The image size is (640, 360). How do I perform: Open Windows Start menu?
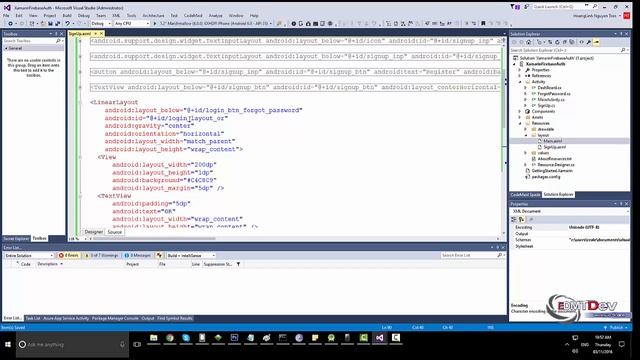8,344
